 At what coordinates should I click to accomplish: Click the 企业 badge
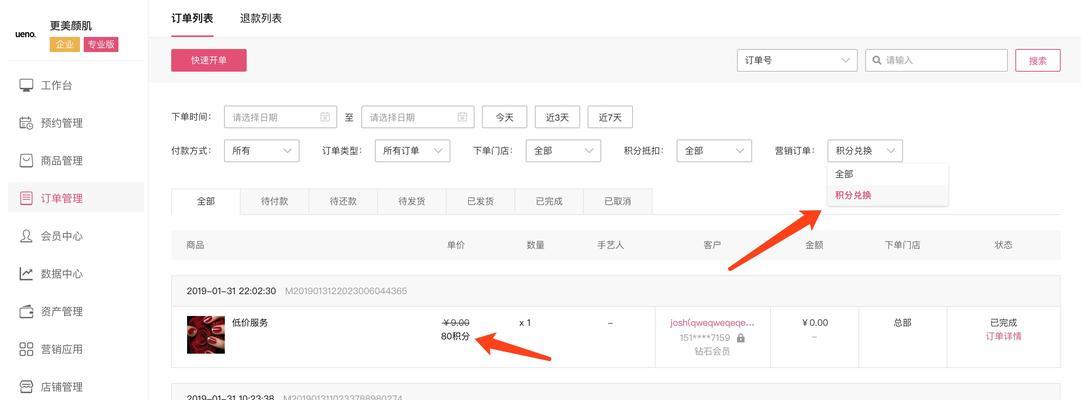click(64, 45)
